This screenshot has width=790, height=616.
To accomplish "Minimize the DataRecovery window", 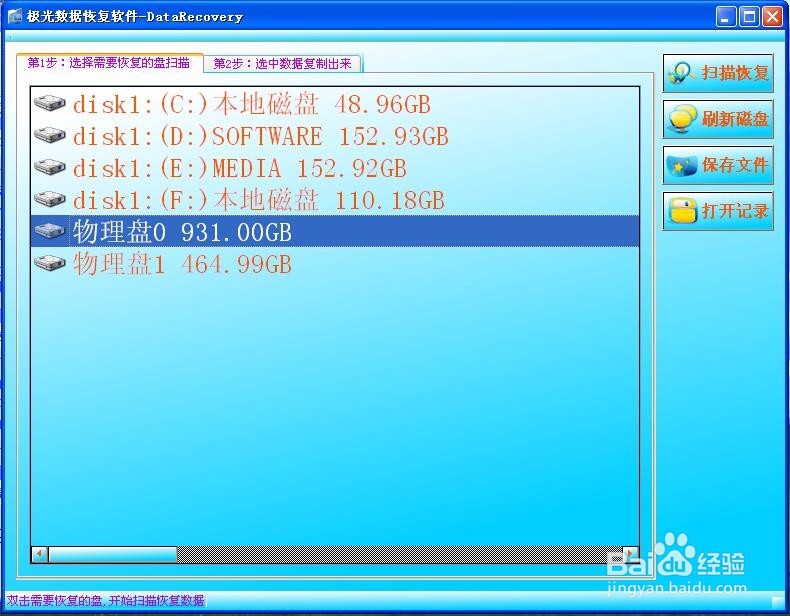I will [726, 17].
